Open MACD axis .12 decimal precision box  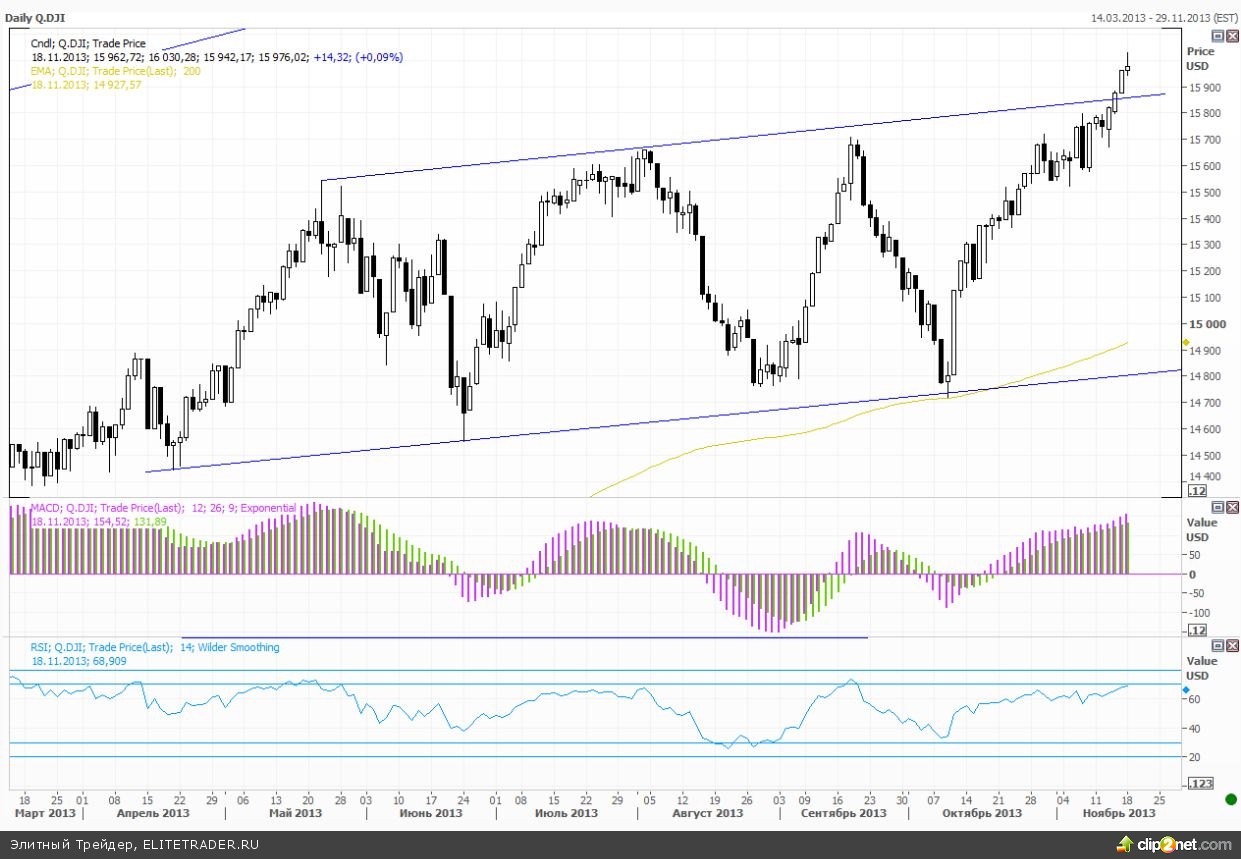click(1196, 630)
